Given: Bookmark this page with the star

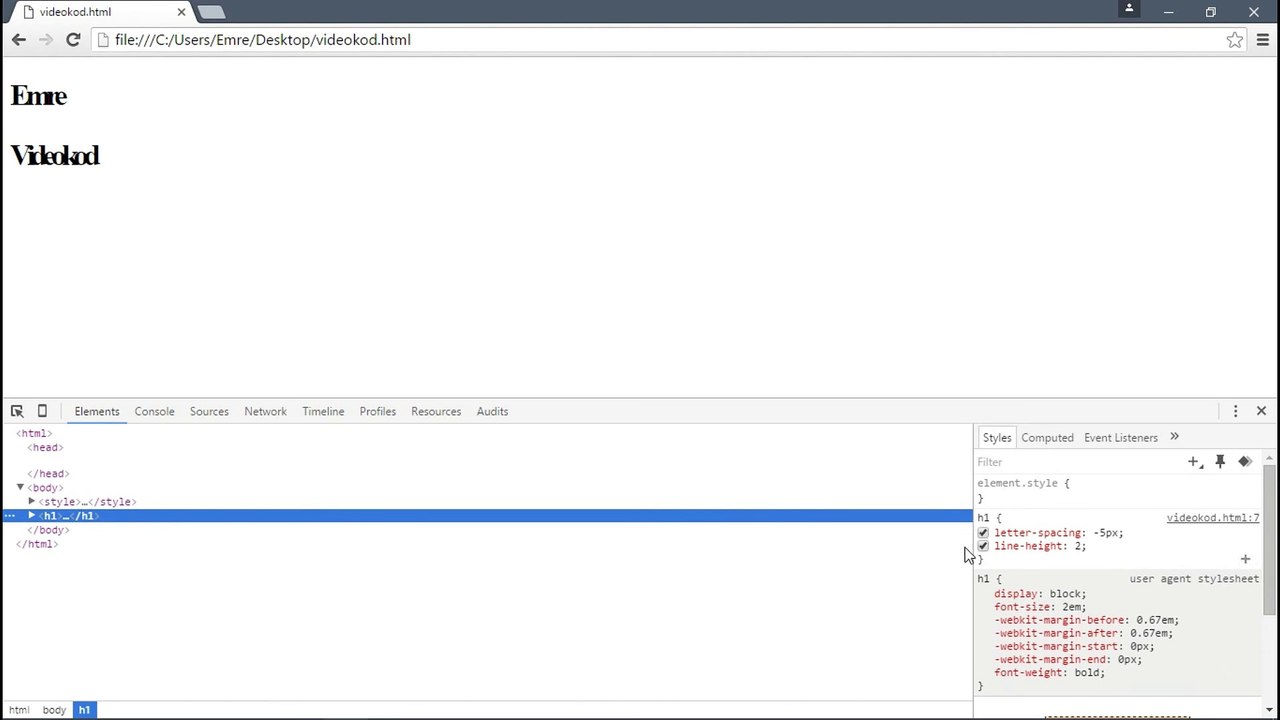Looking at the screenshot, I should coord(1235,40).
